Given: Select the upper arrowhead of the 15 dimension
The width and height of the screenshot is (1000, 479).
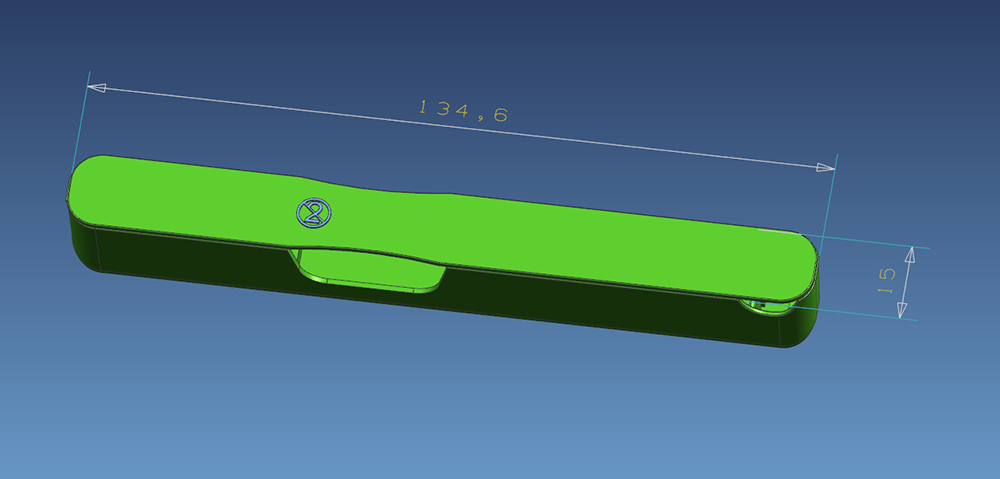Looking at the screenshot, I should [910, 255].
